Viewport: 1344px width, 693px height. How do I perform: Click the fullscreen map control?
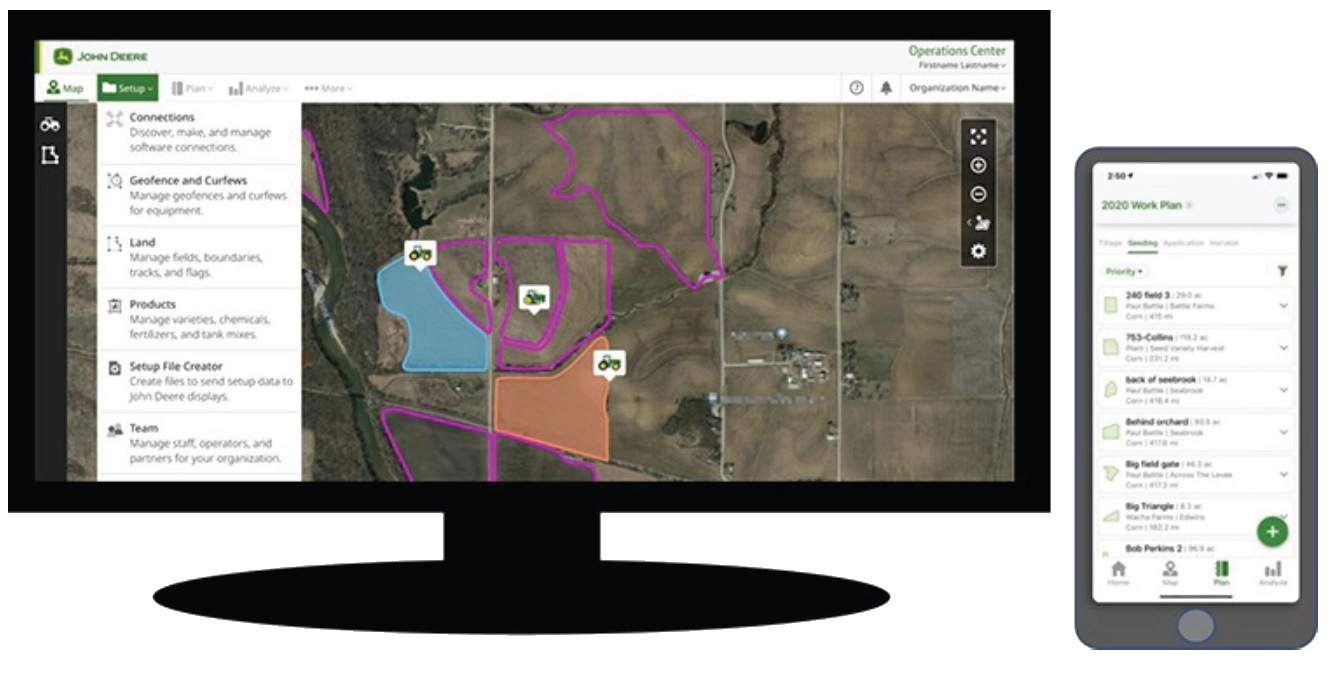point(977,137)
